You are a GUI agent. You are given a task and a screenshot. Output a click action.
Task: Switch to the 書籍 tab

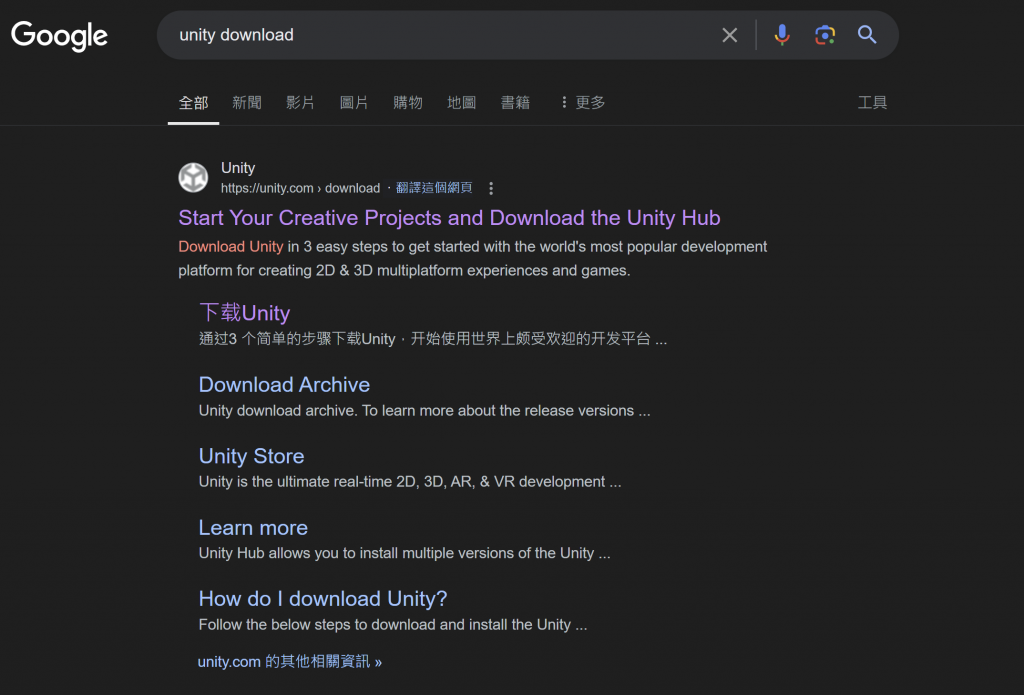coord(515,103)
